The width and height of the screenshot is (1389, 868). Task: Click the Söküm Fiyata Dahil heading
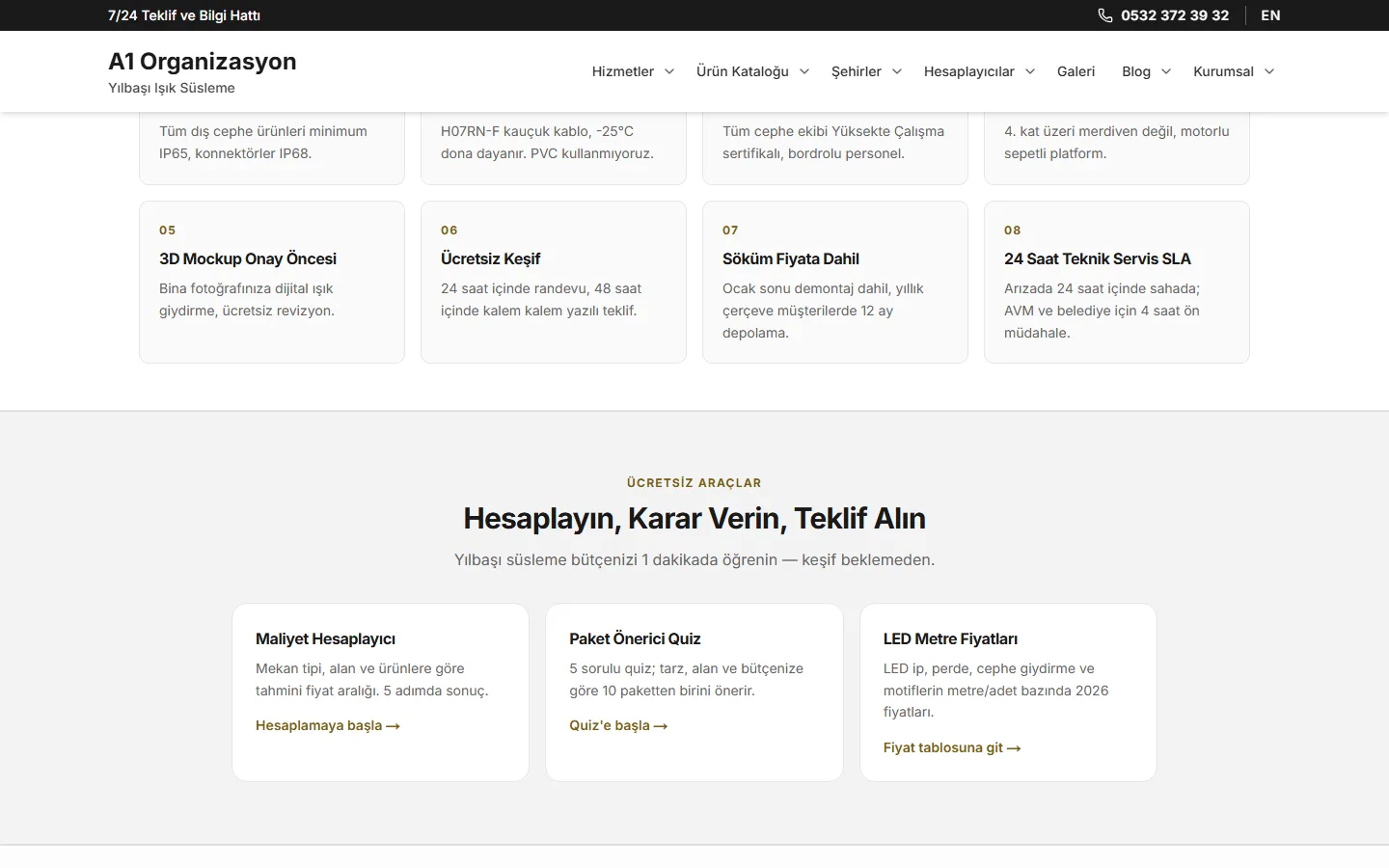791,258
